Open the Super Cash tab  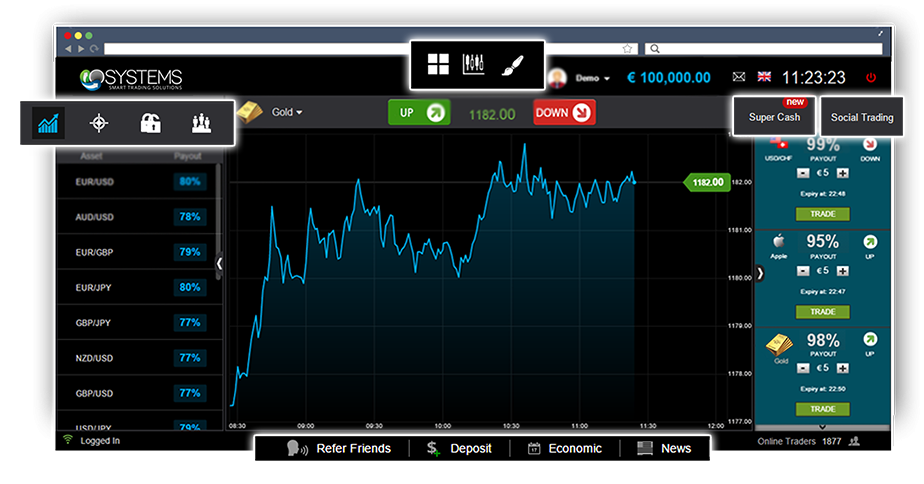774,117
